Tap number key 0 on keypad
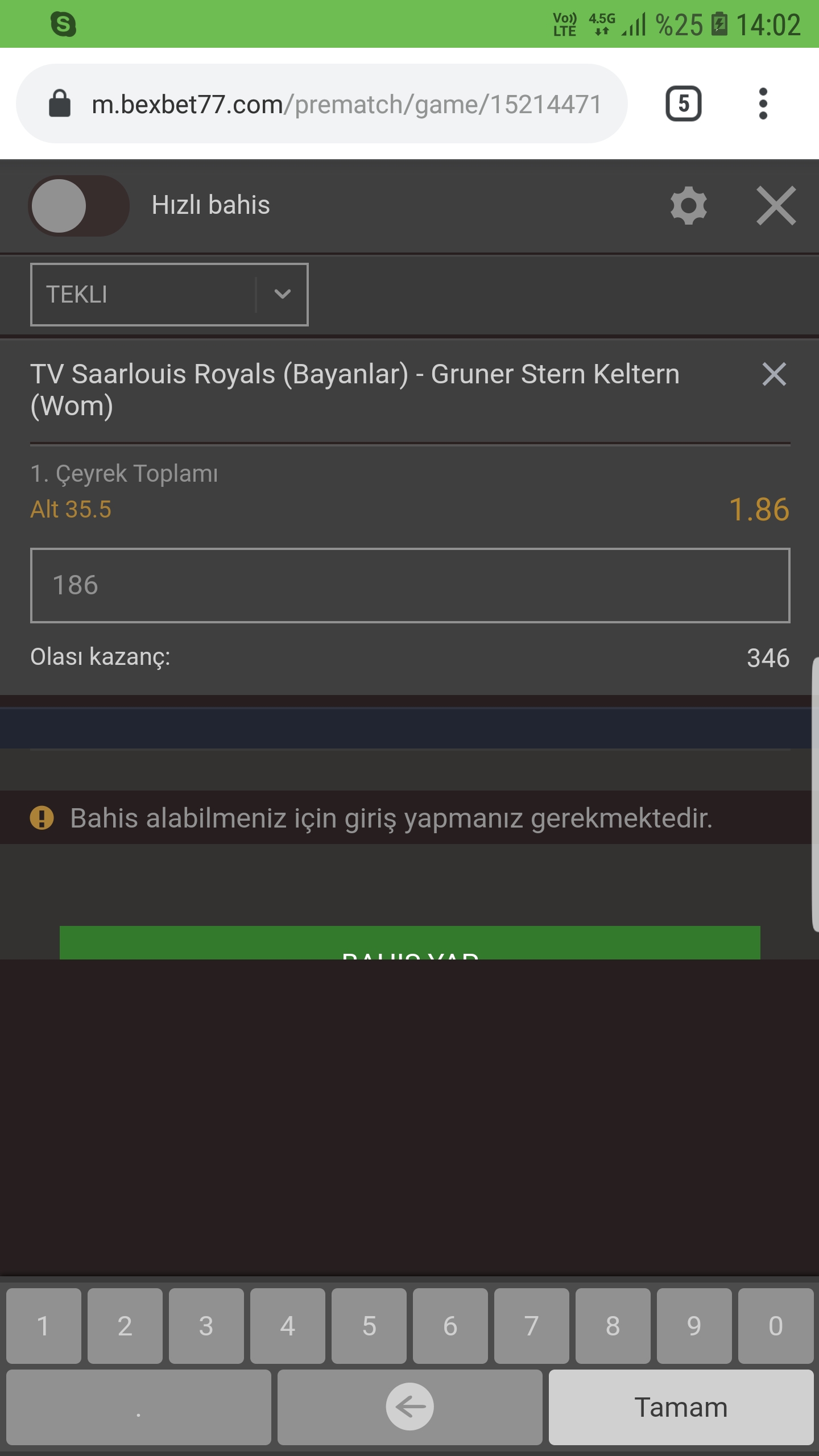The height and width of the screenshot is (1456, 819). coord(776,1326)
